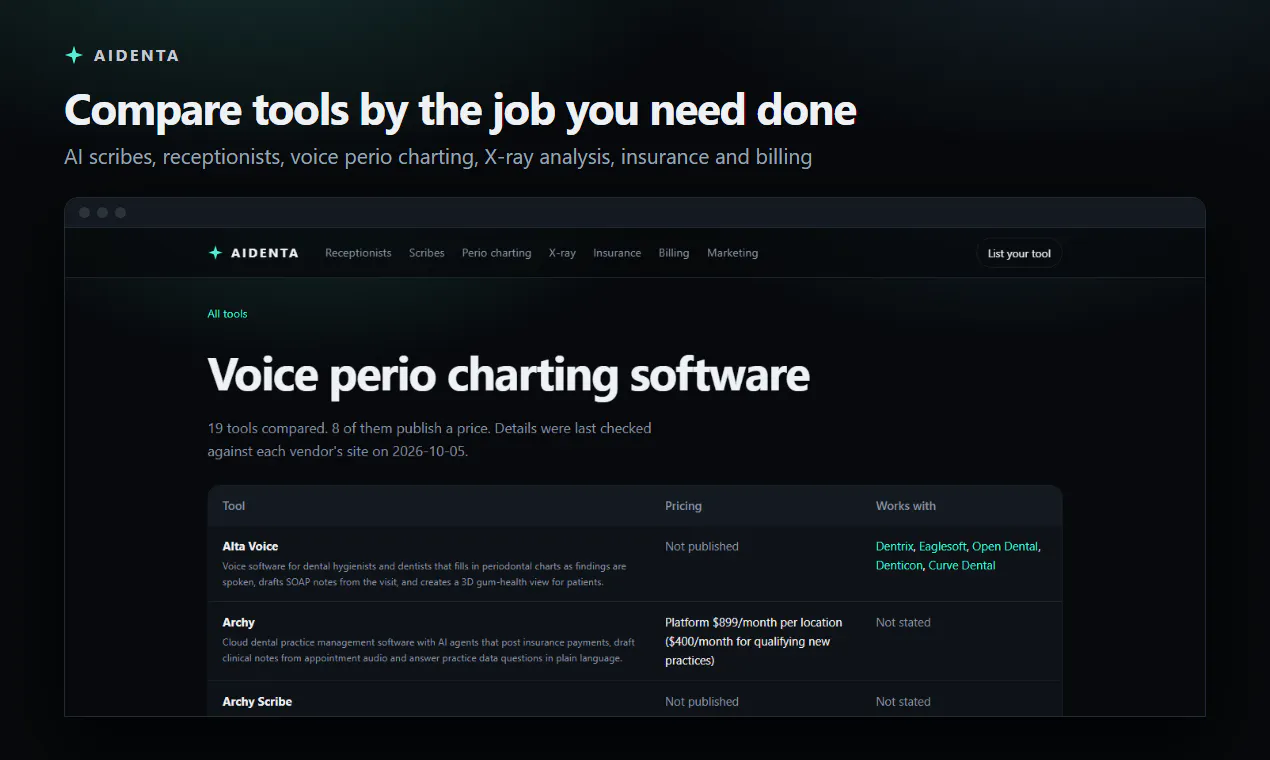This screenshot has width=1270, height=760.
Task: Click the AI scribes, receptionists subtitle text
Action: click(438, 157)
